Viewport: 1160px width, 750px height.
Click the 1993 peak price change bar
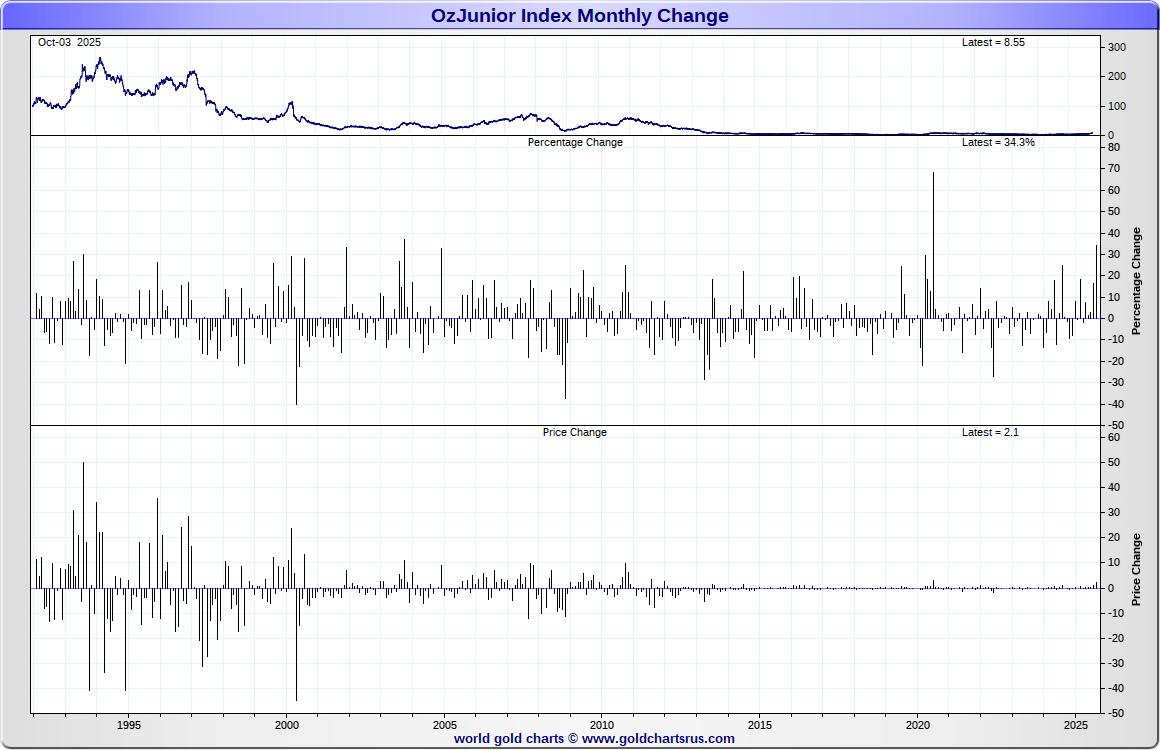pos(83,525)
